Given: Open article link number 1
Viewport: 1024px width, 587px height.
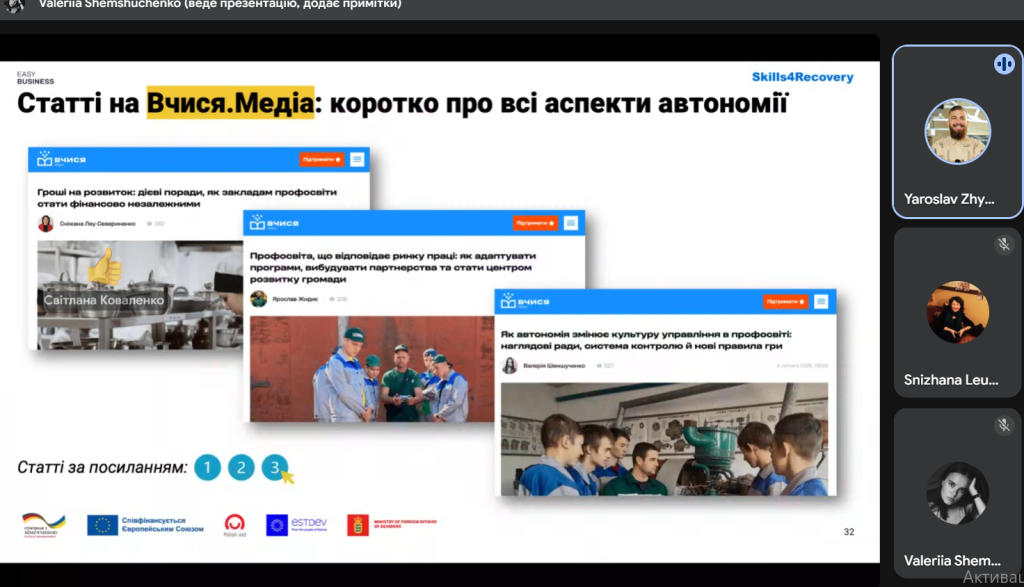Looking at the screenshot, I should pyautogui.click(x=207, y=467).
